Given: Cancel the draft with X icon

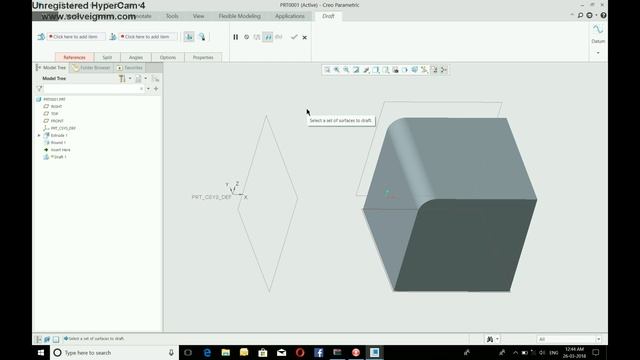Looking at the screenshot, I should point(304,38).
